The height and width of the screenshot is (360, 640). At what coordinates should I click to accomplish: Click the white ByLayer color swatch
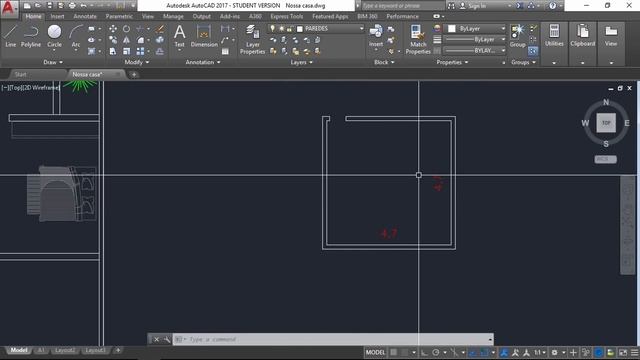451,29
